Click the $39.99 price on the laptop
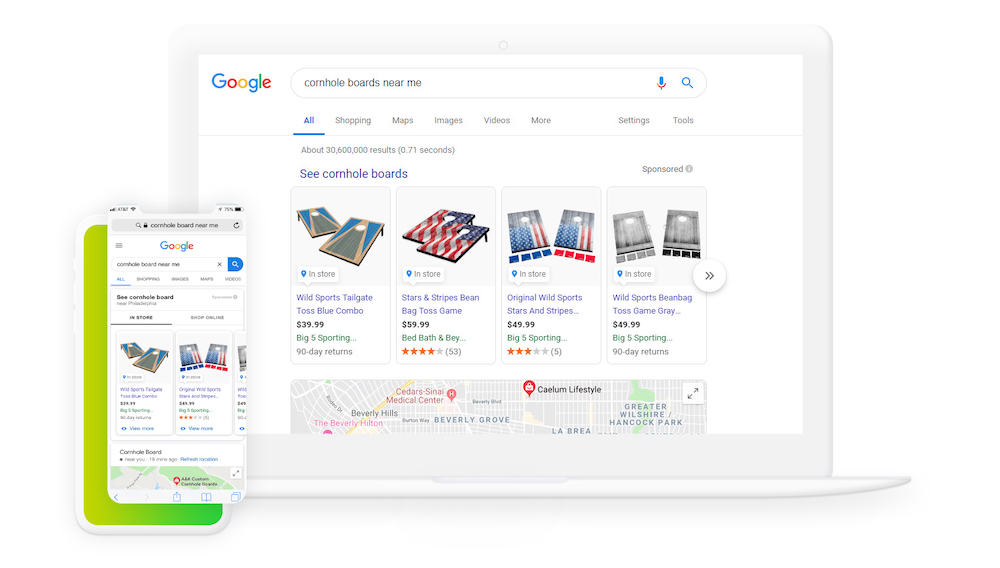The height and width of the screenshot is (568, 1000). tap(310, 324)
